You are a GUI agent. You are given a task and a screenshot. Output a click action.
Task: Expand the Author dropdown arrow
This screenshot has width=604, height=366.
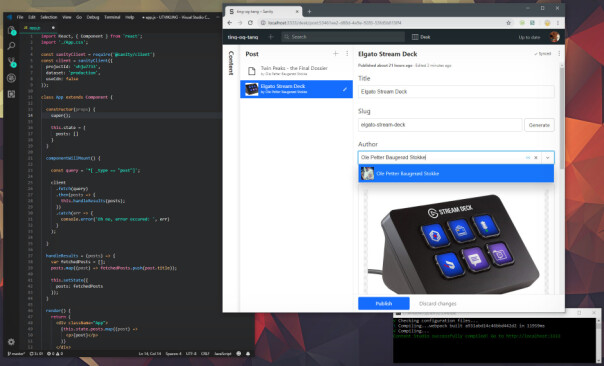point(547,158)
